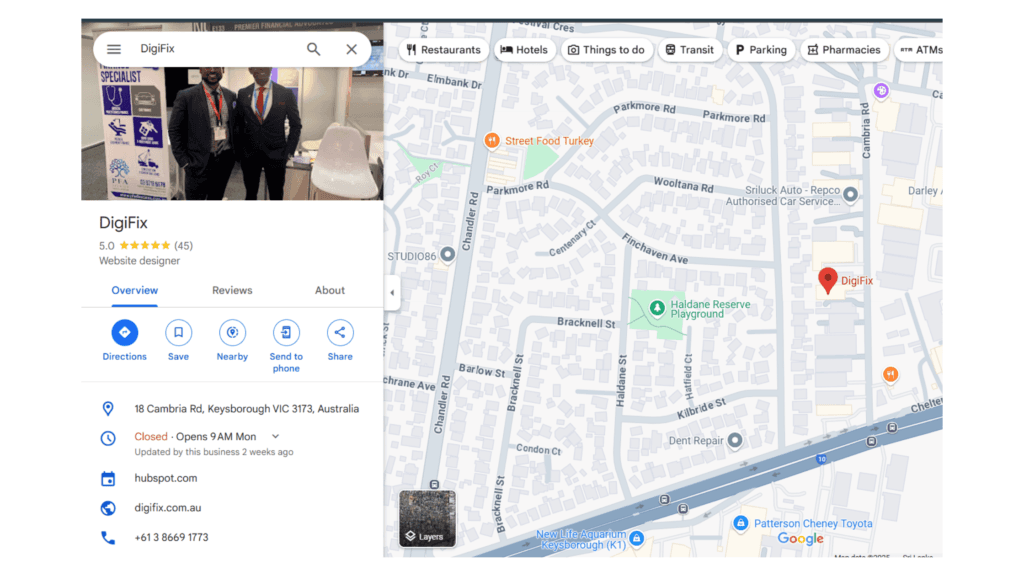
Task: Click the purple marker near Cambria Rd
Action: tap(881, 91)
